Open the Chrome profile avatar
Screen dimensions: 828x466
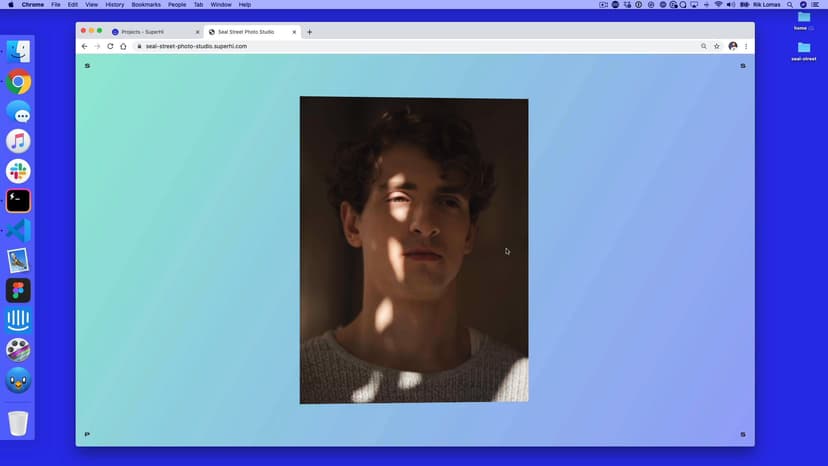pyautogui.click(x=733, y=46)
